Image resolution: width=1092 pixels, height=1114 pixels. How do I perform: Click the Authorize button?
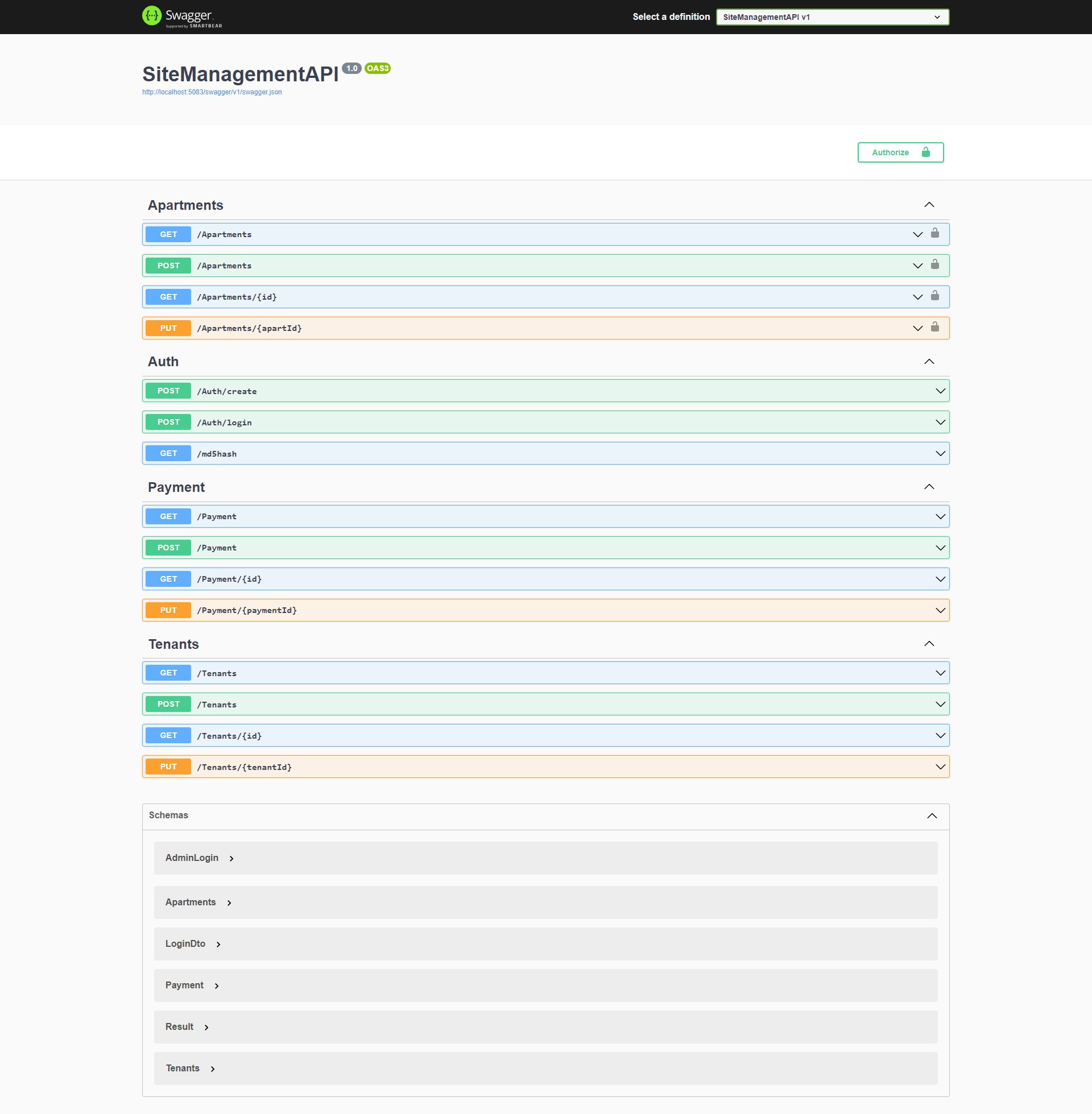(900, 152)
